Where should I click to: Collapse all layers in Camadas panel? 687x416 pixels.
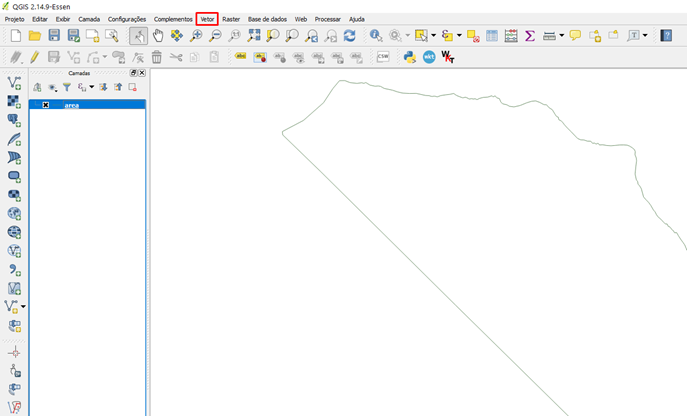pos(118,87)
